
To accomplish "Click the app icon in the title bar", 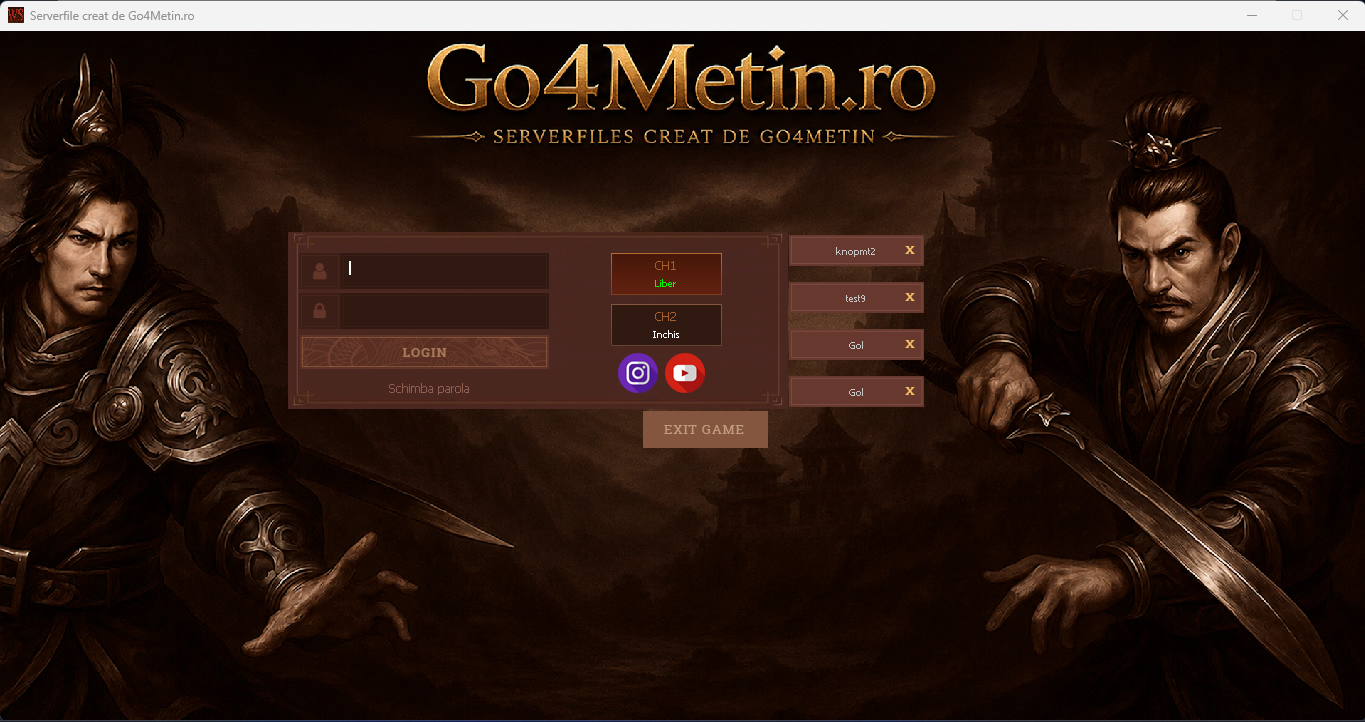I will 16,15.
